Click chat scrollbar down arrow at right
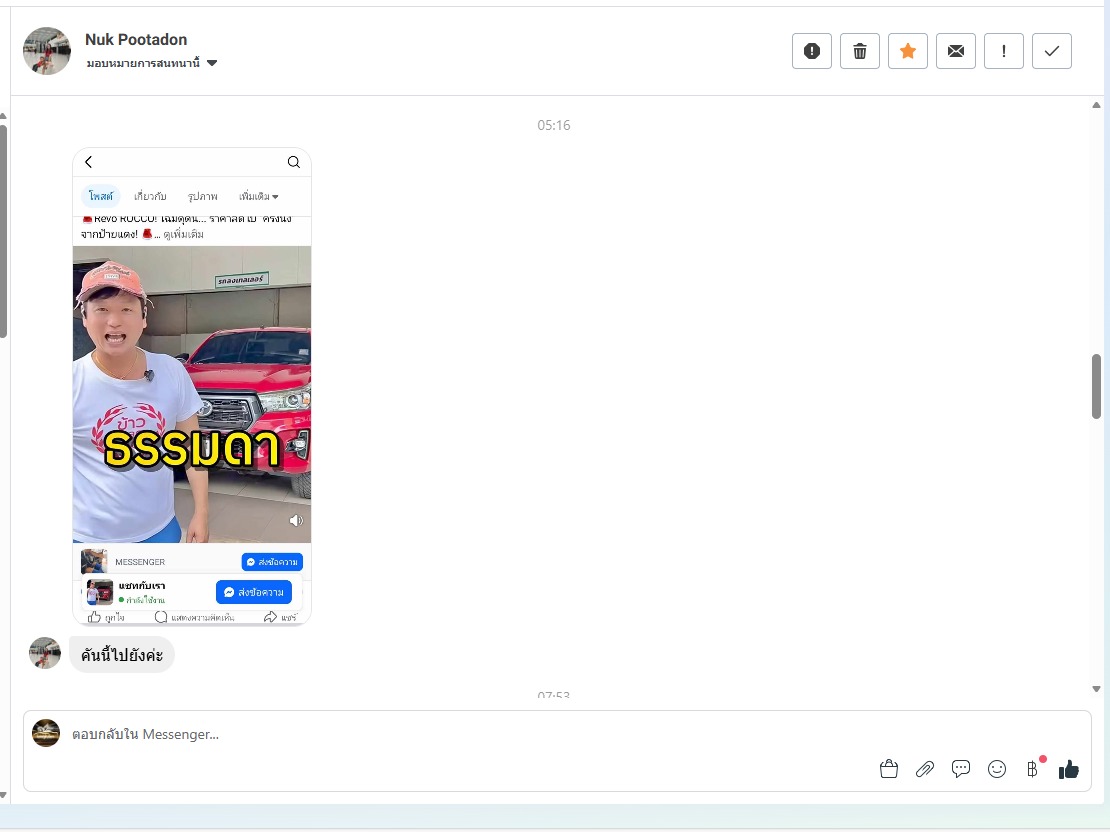The height and width of the screenshot is (832, 1110). (1097, 688)
